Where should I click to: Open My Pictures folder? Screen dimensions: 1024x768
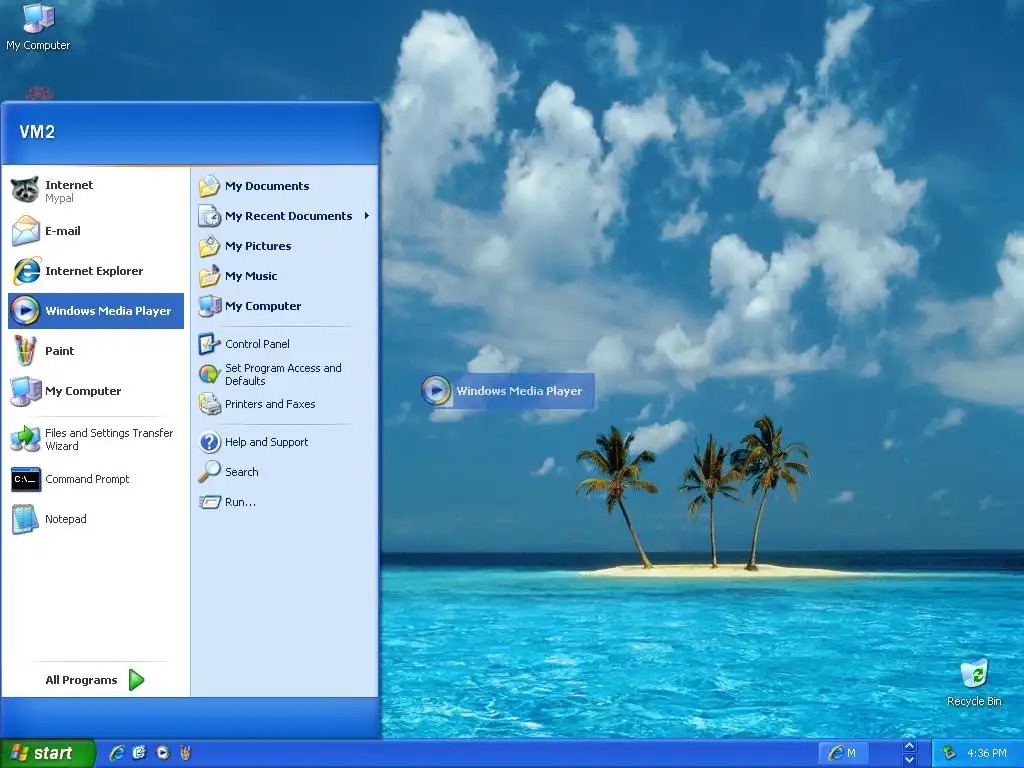coord(284,246)
